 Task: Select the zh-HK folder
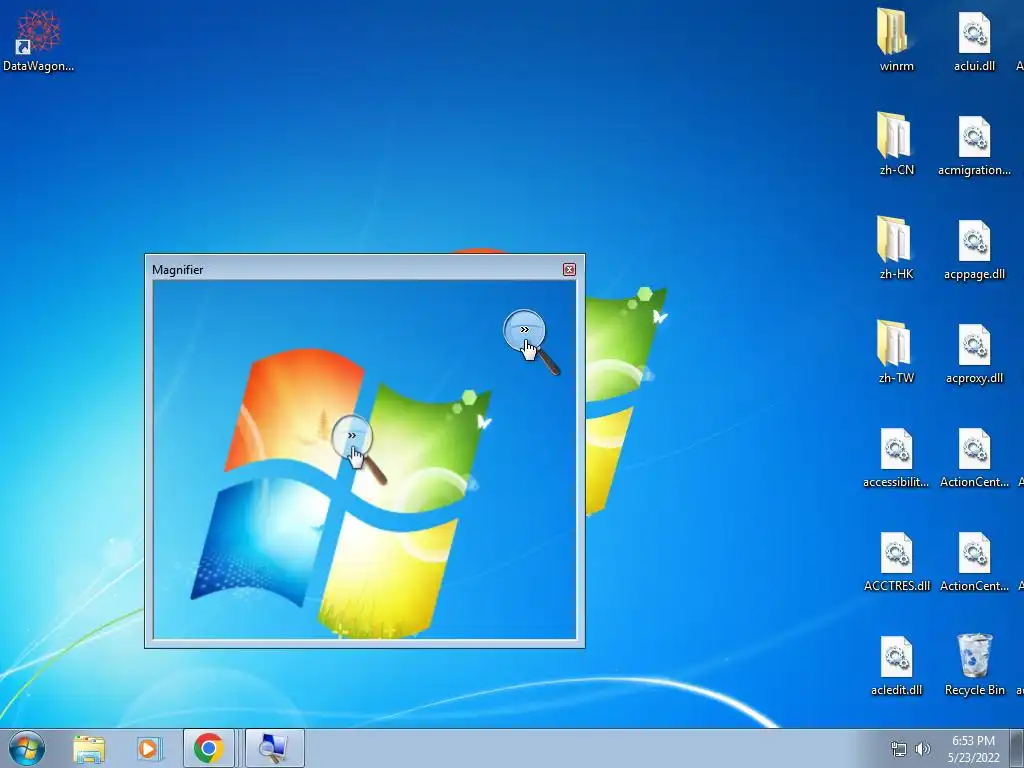pyautogui.click(x=896, y=248)
